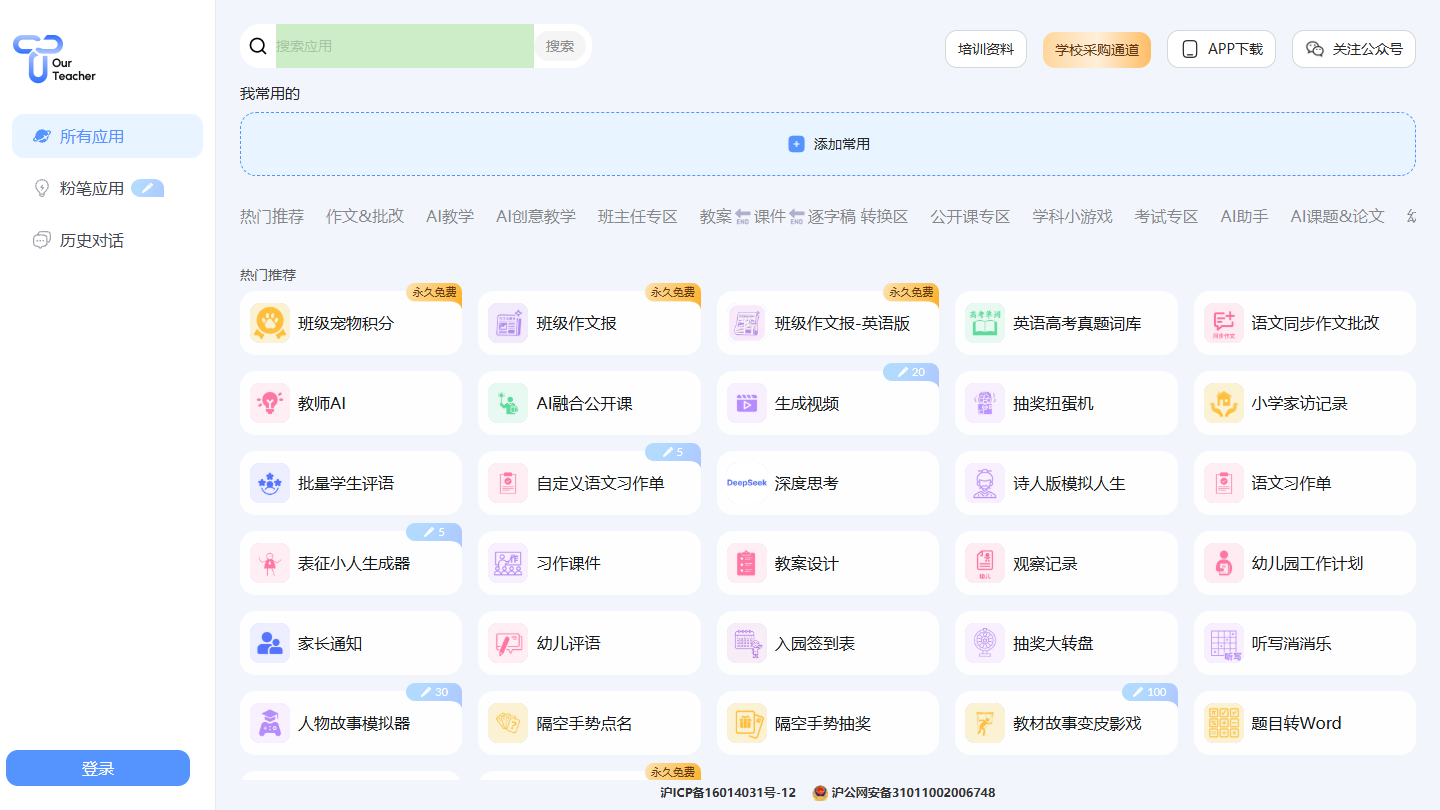
Task: Click the 家长通知 people icon
Action: pyautogui.click(x=270, y=643)
